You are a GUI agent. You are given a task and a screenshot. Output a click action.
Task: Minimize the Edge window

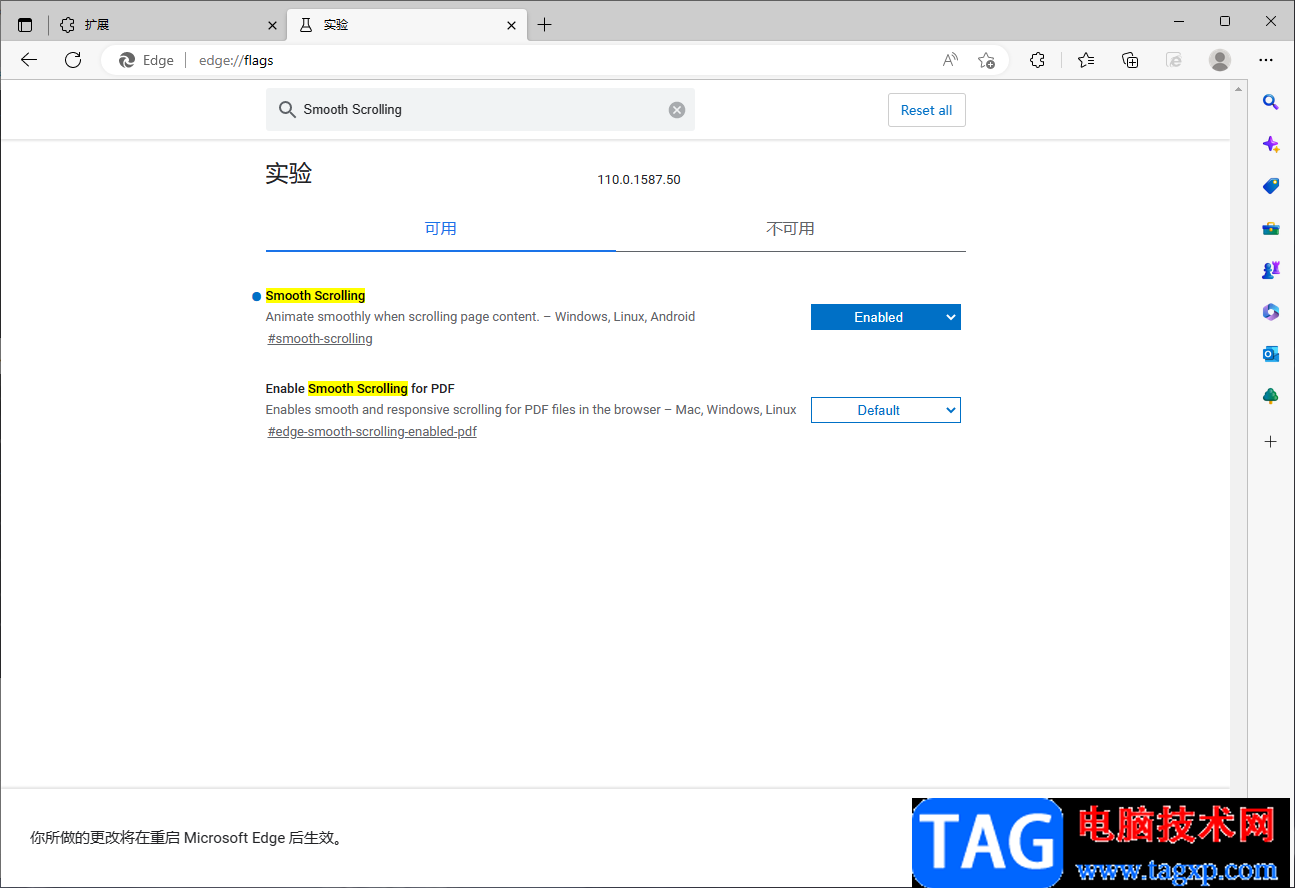[x=1179, y=21]
